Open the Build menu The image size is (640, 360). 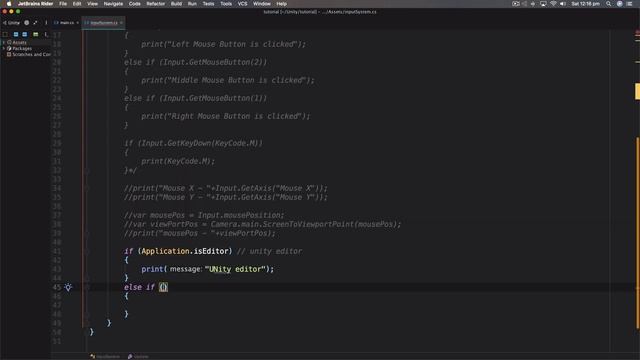coord(176,4)
